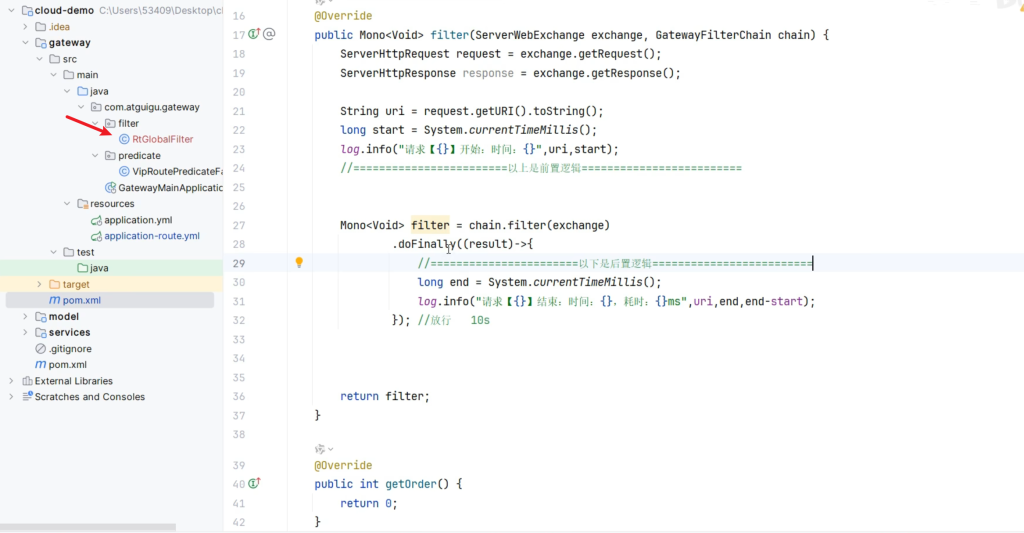Expand the model module

click(26, 317)
